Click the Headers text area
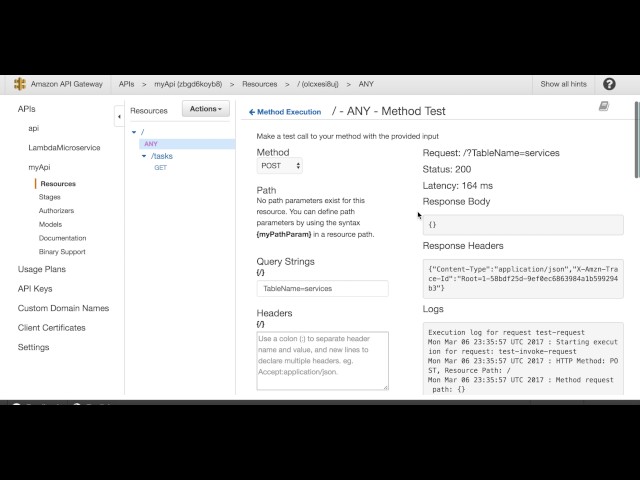Image resolution: width=640 pixels, height=480 pixels. [322, 361]
